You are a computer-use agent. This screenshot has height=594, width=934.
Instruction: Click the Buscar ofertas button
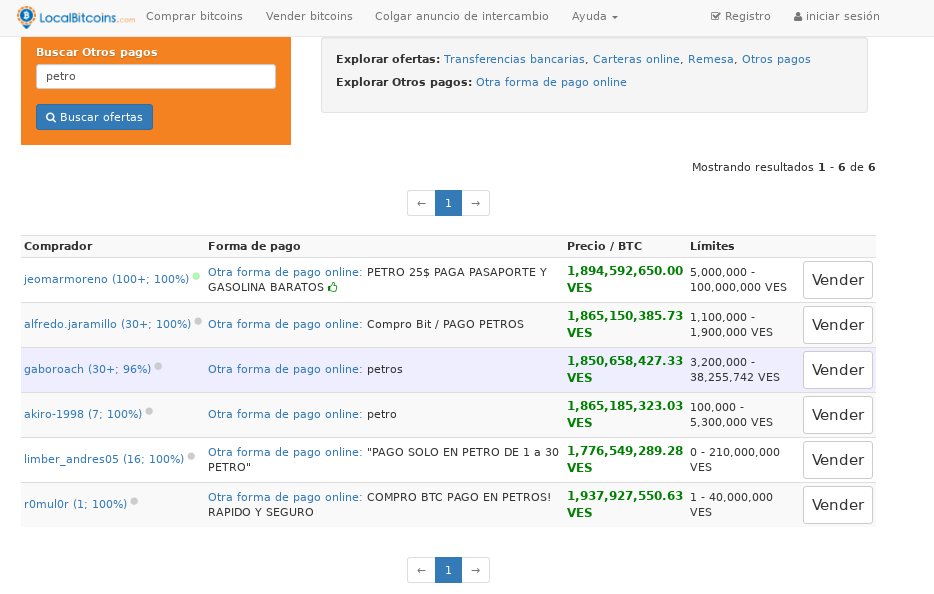[x=95, y=117]
